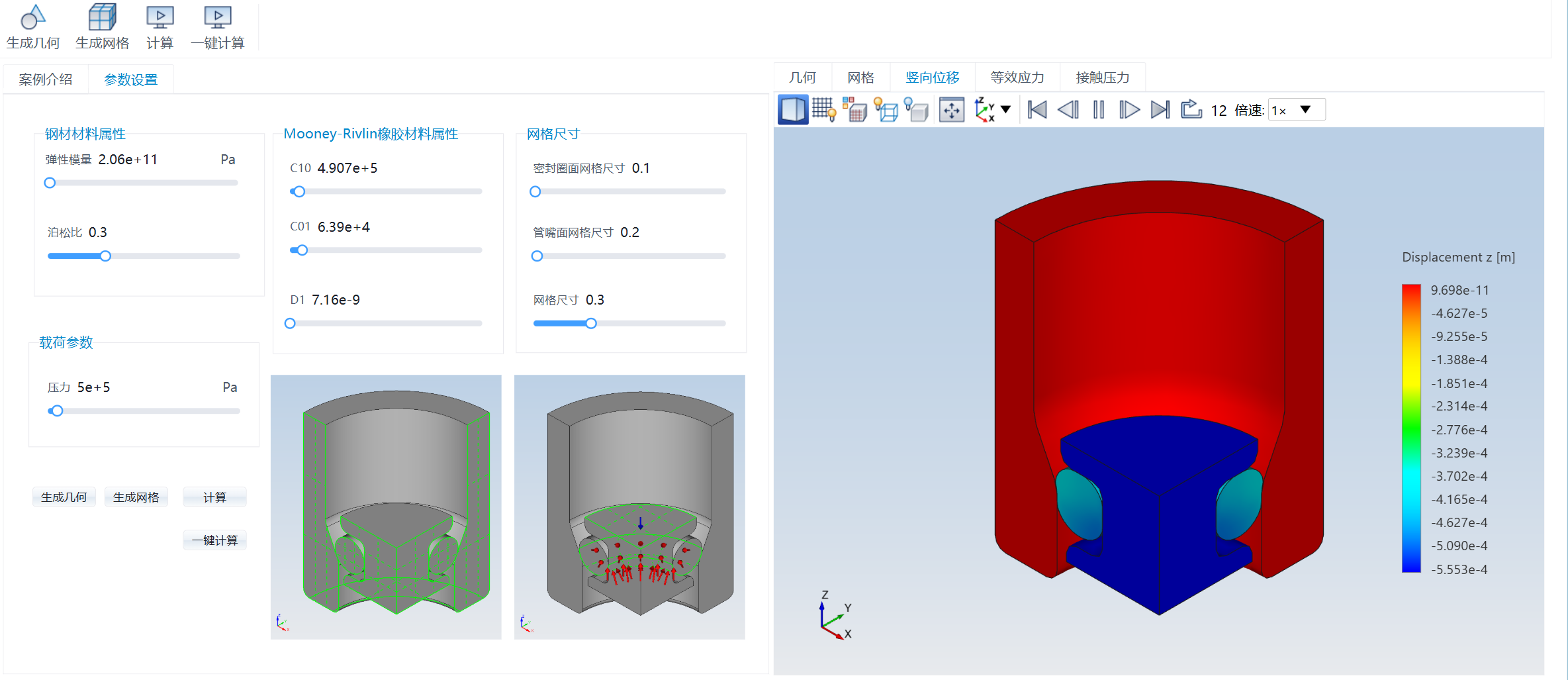This screenshot has width=1568, height=680.
Task: Click the 钢材材料属性 group title
Action: (85, 134)
